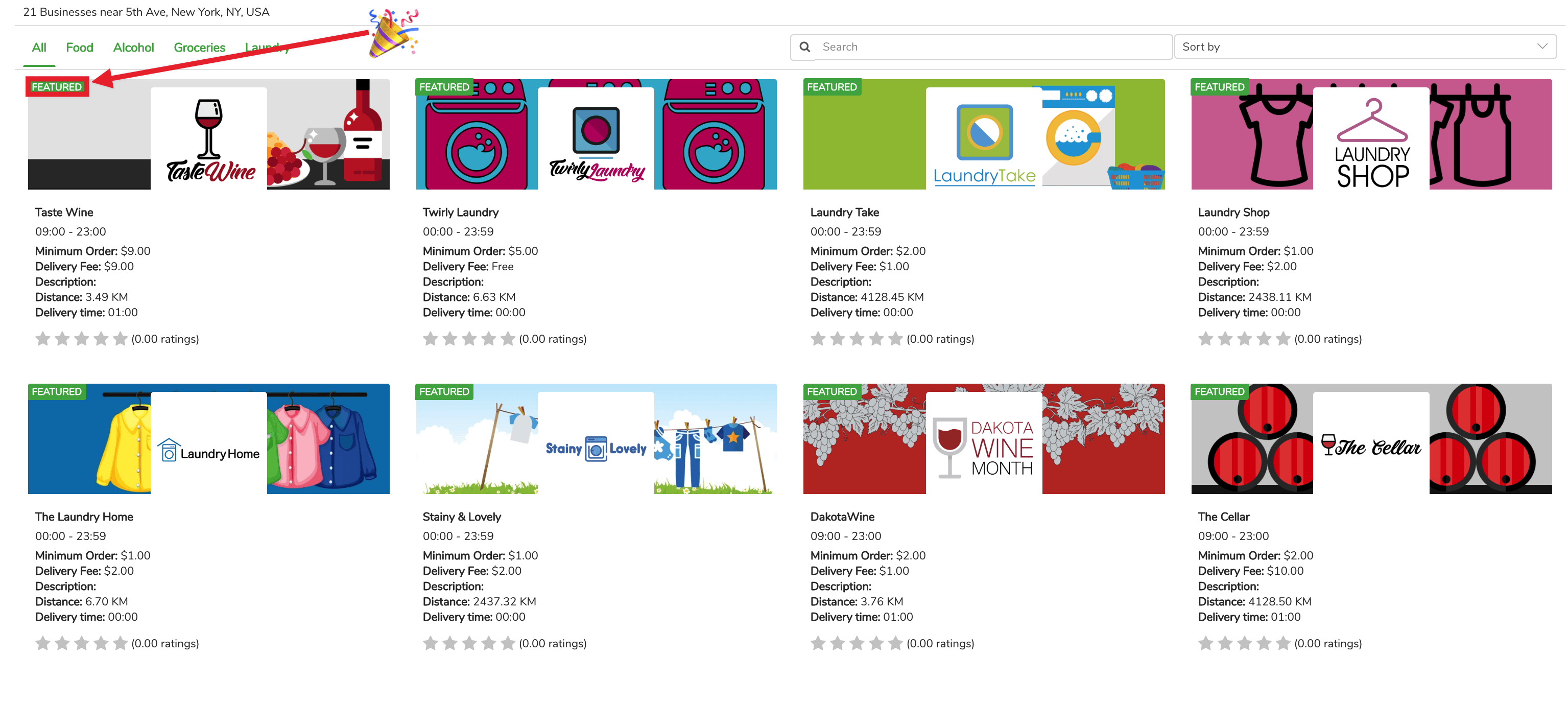Click the search magnifier icon

804,47
